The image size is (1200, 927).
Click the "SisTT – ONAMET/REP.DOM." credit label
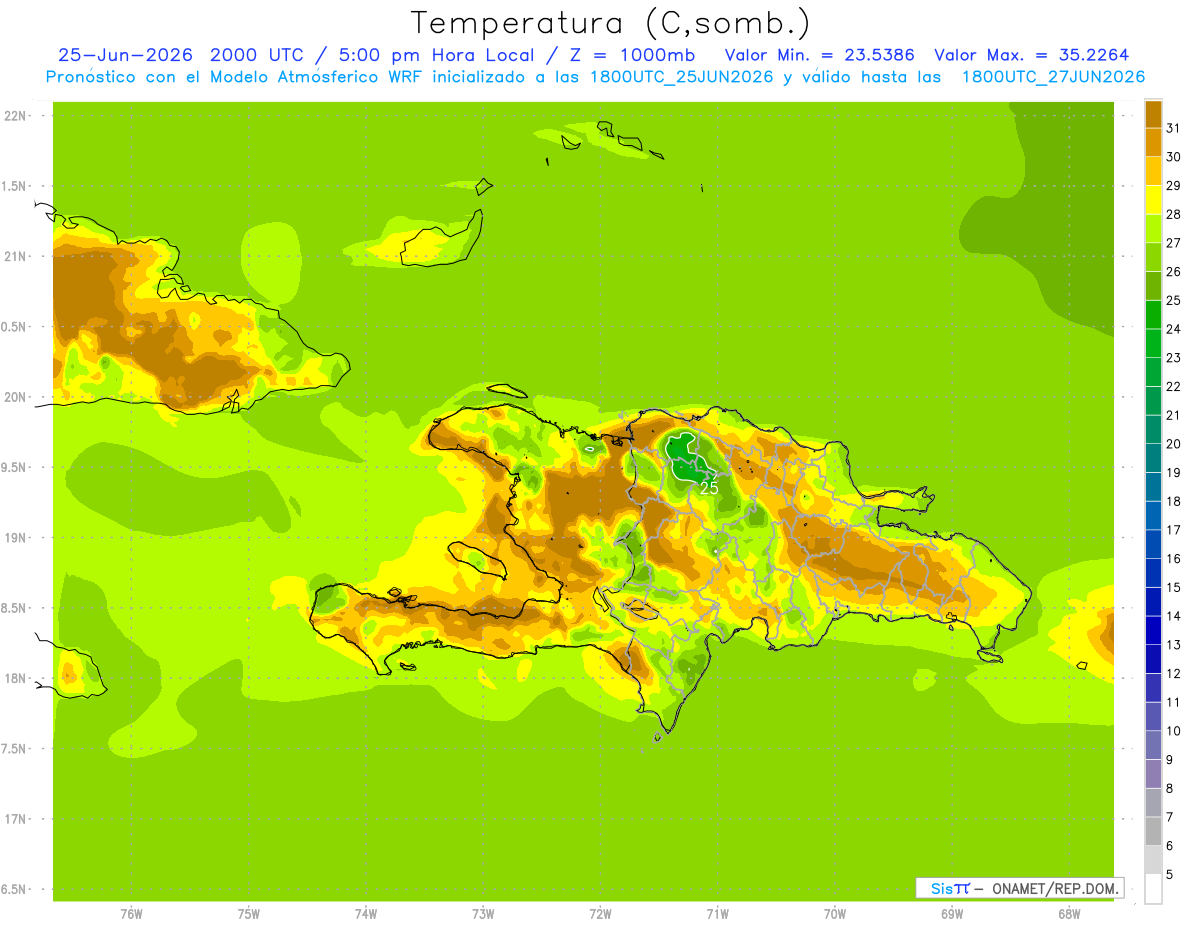(1020, 888)
